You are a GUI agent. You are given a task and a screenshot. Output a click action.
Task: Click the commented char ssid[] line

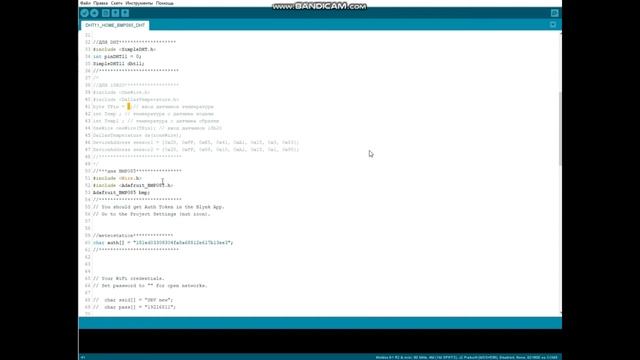click(x=133, y=300)
